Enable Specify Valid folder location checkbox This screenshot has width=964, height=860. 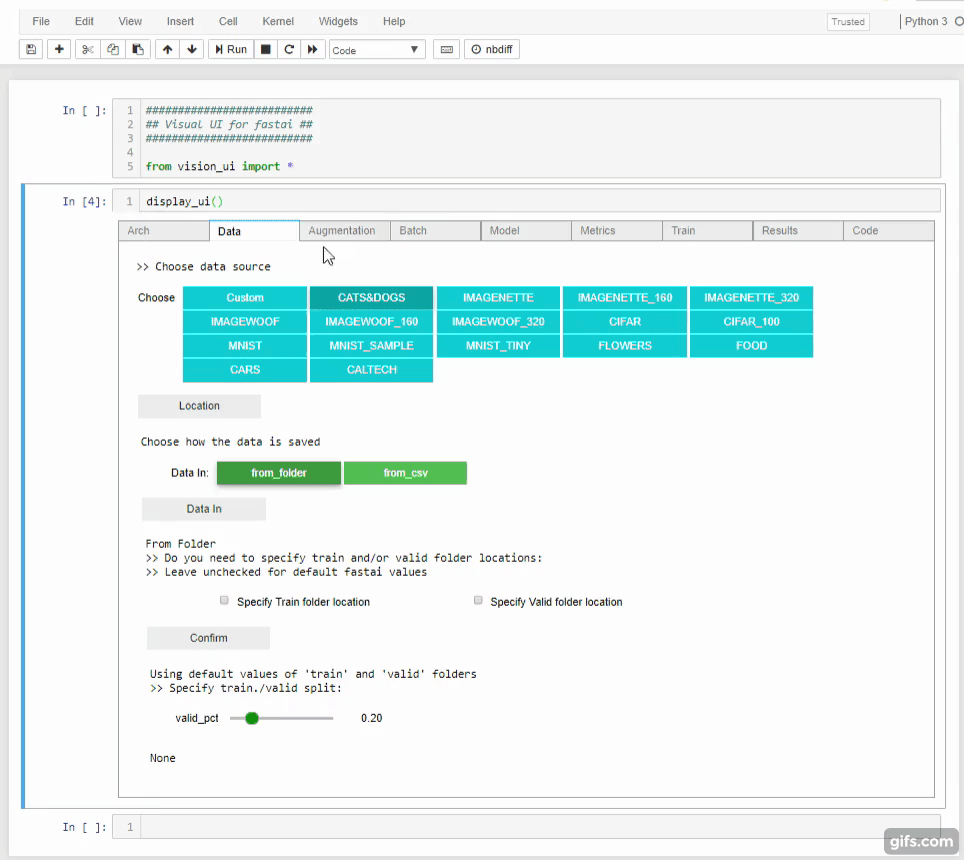[x=478, y=601]
